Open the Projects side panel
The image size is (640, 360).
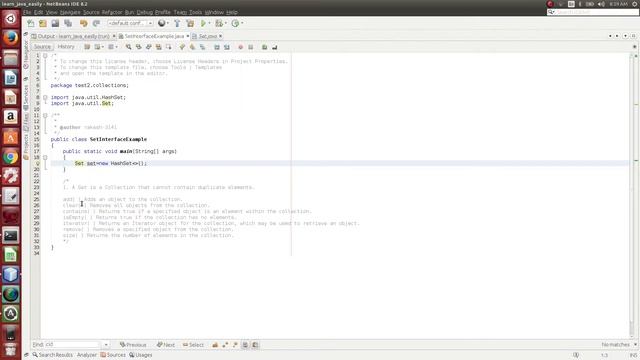point(26,146)
